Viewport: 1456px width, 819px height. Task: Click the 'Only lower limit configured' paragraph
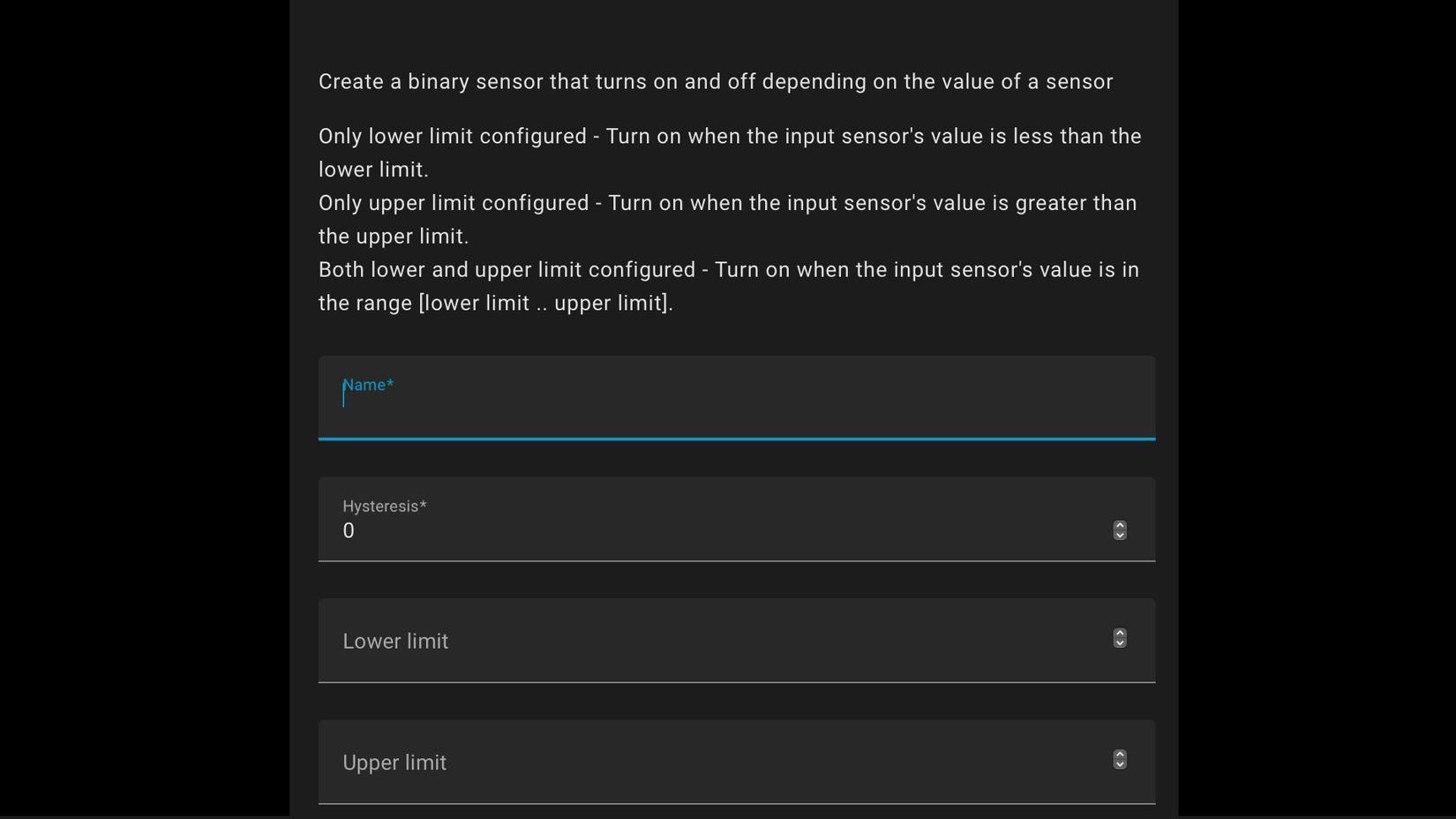(729, 137)
